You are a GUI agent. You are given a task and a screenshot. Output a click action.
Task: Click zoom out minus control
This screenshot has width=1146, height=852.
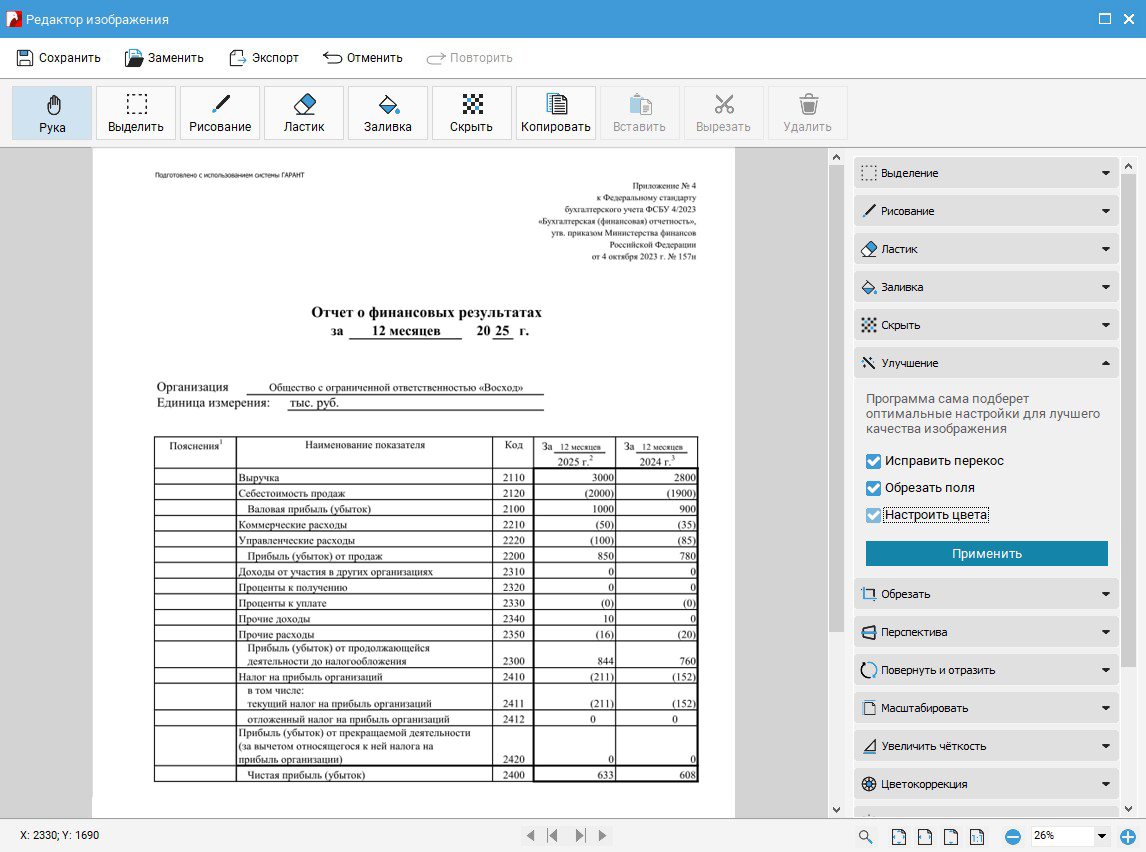pos(1014,836)
